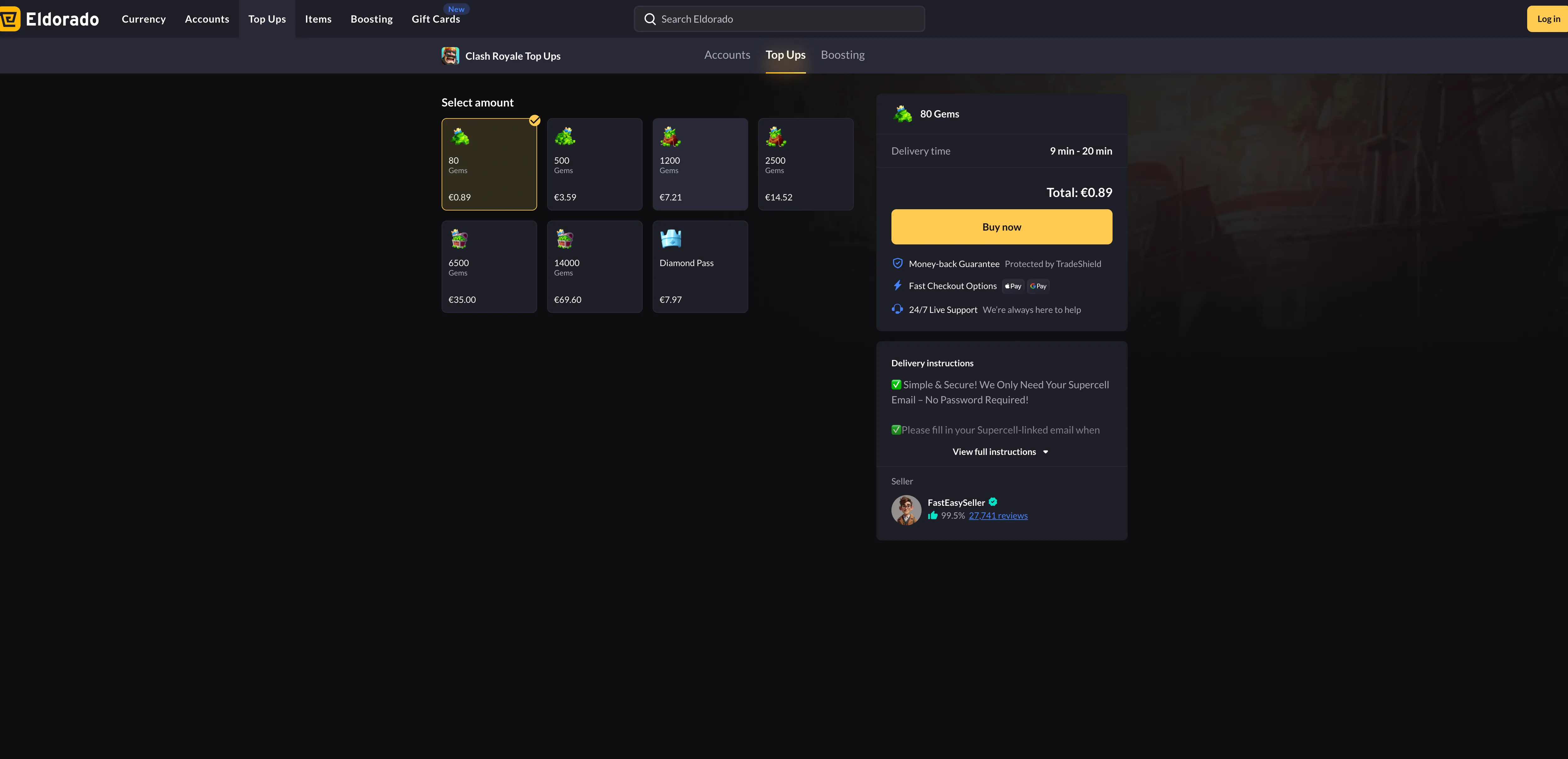Select the 500 Gems amount card
The width and height of the screenshot is (1568, 759).
coord(594,164)
